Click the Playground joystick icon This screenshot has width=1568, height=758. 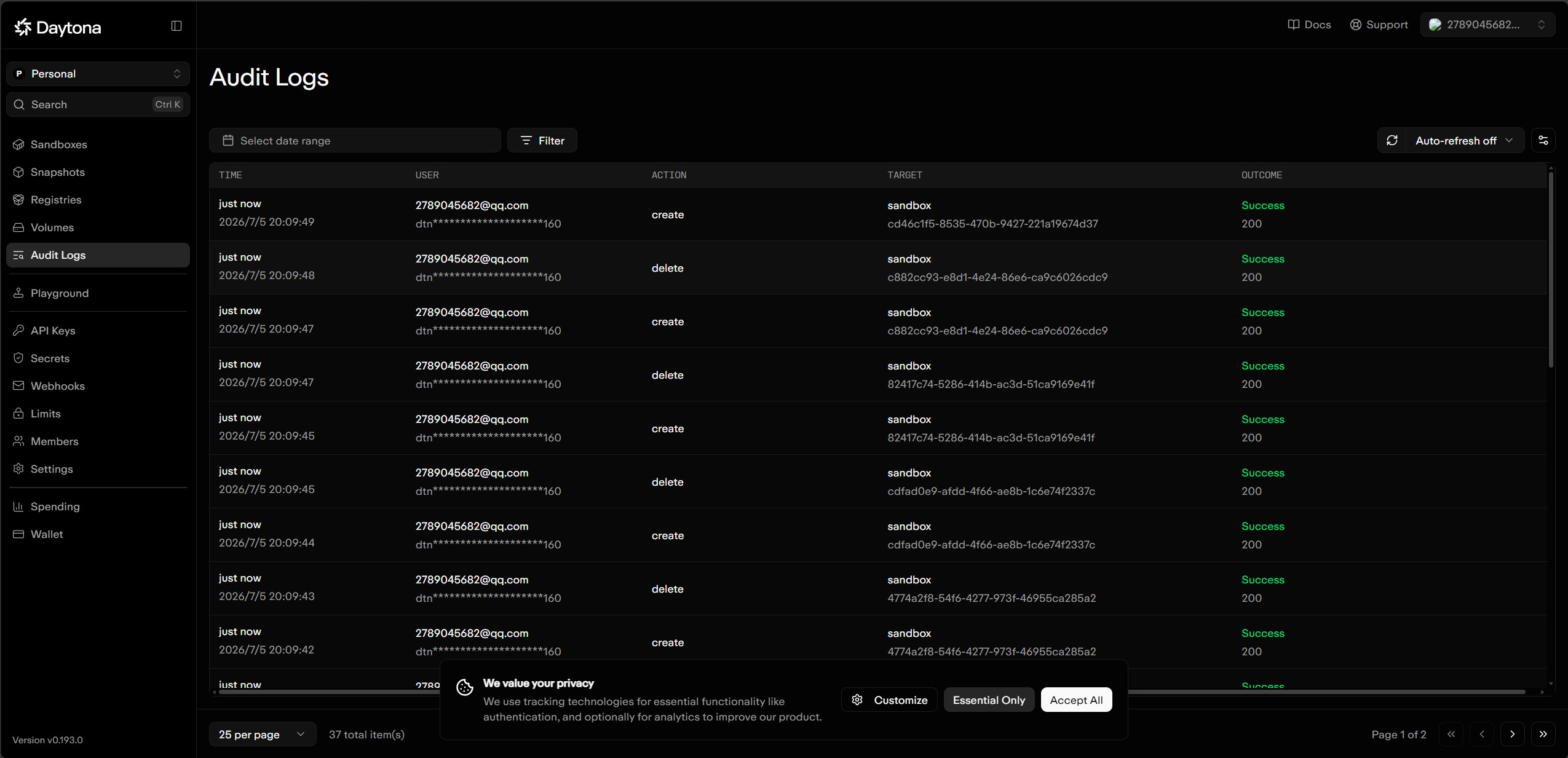[18, 293]
